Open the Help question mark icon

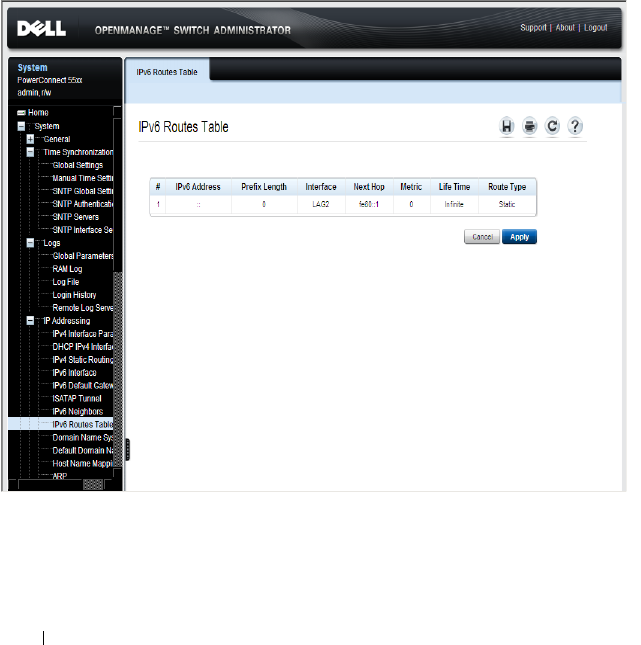(575, 126)
